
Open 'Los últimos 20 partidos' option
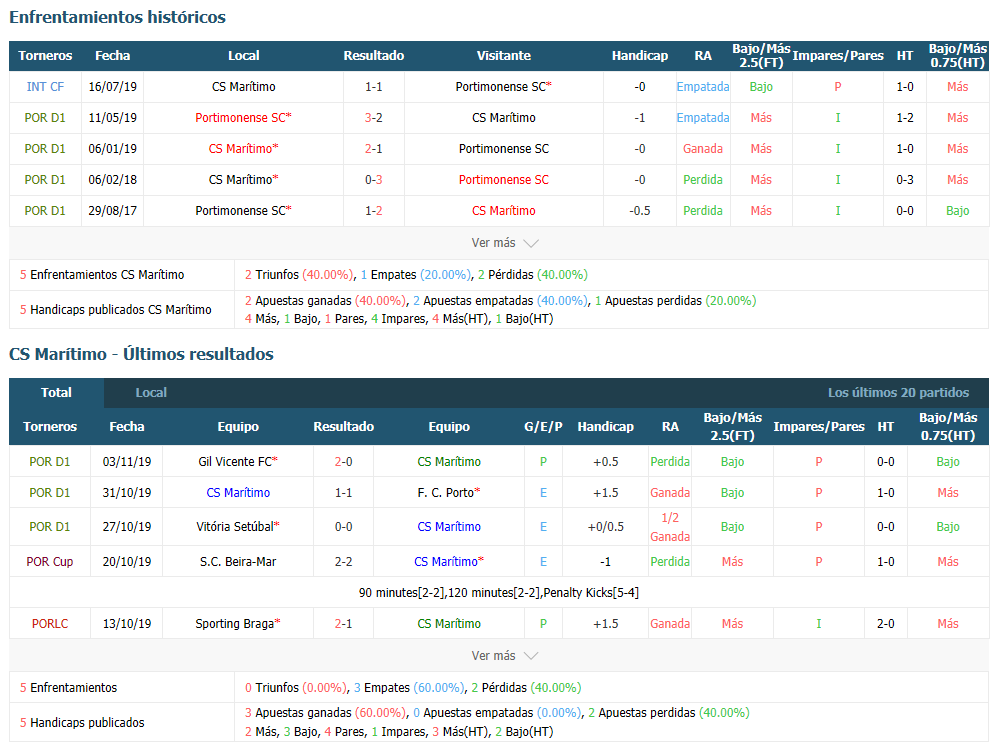coord(898,393)
